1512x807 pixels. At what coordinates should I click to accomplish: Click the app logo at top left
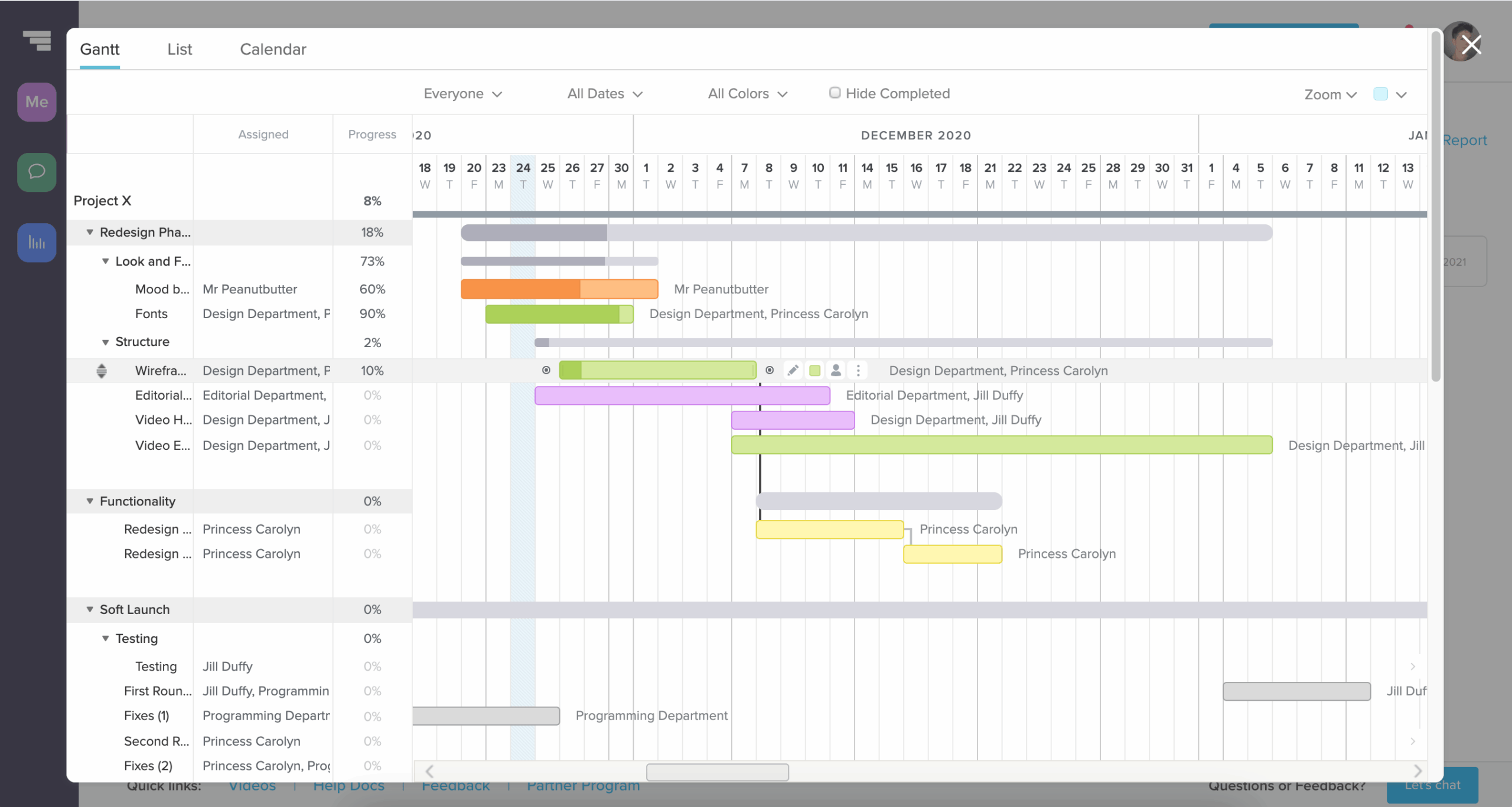(36, 41)
